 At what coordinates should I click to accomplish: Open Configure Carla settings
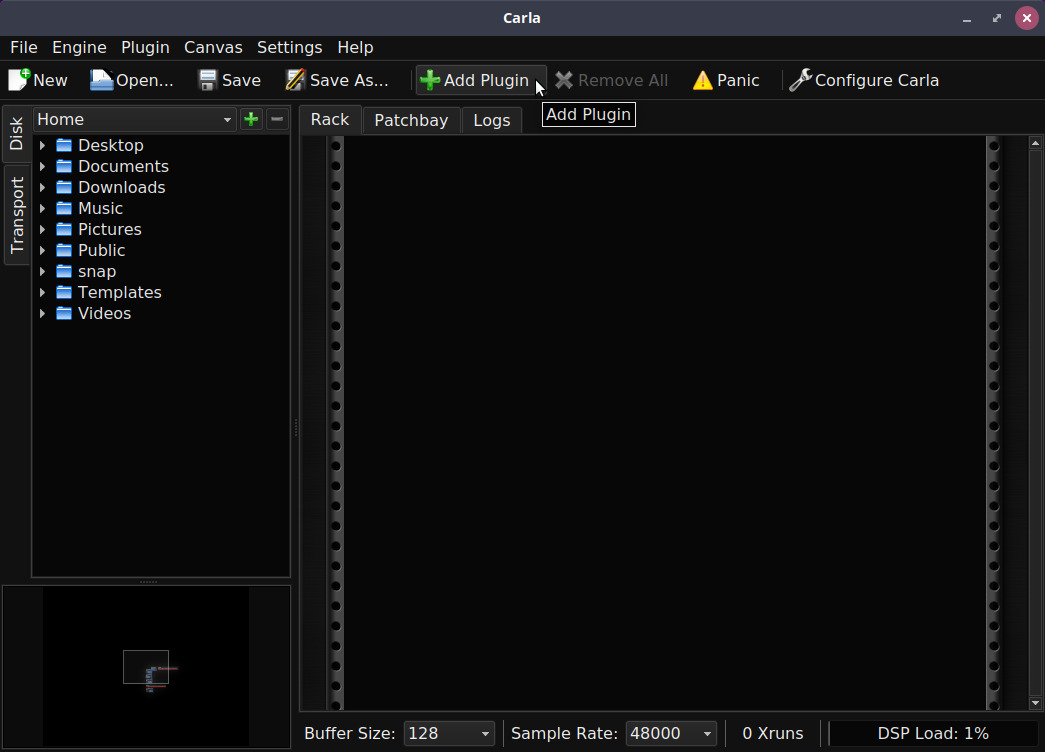coord(863,80)
